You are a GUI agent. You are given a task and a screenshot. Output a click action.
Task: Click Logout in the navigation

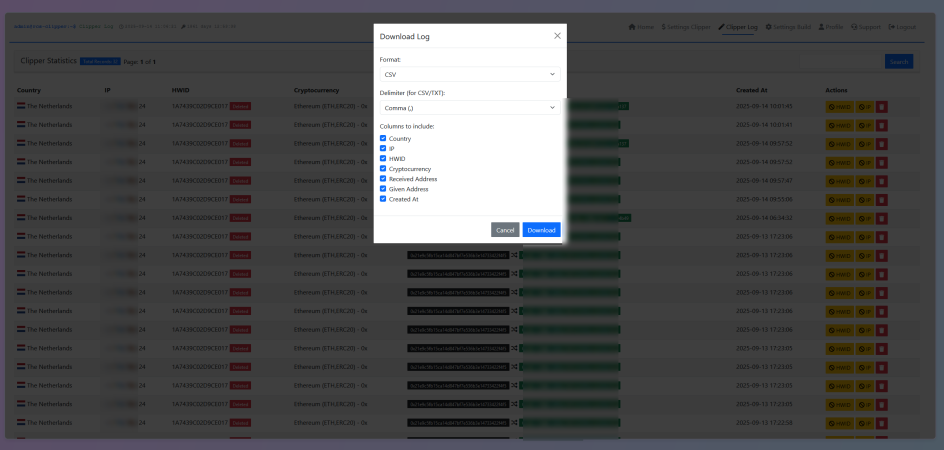tap(902, 27)
